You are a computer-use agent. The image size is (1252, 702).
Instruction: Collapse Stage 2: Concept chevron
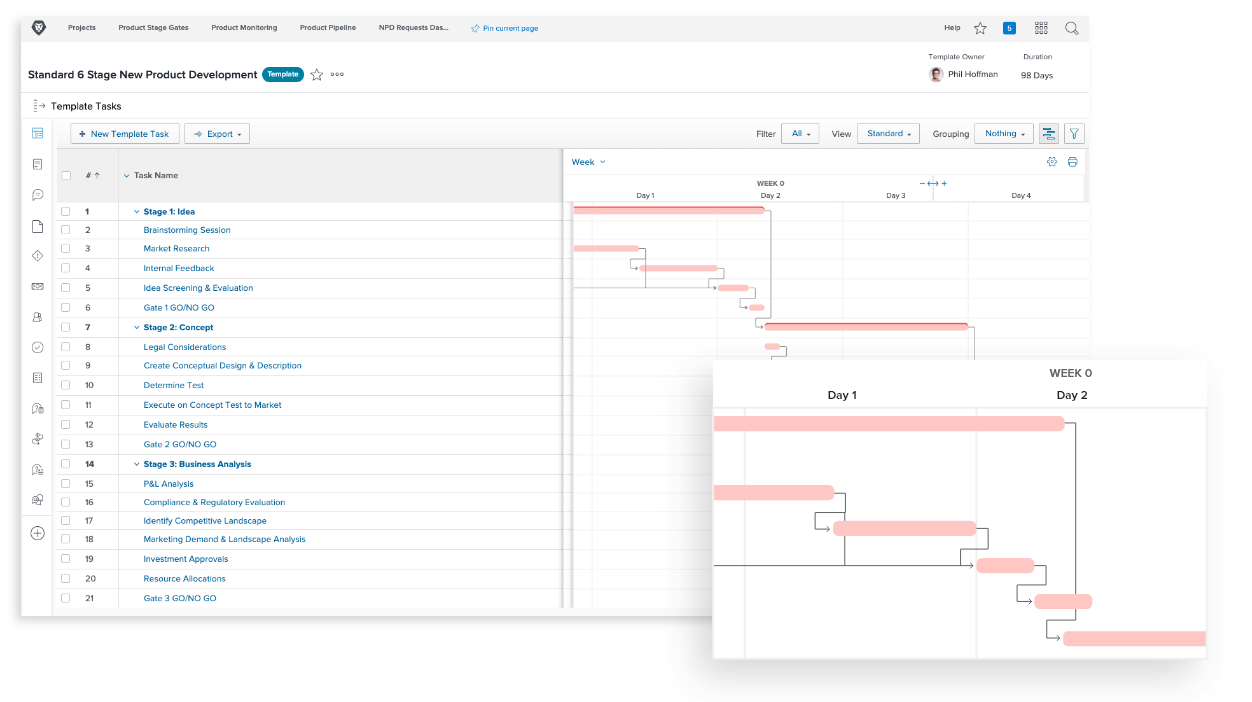(x=136, y=327)
